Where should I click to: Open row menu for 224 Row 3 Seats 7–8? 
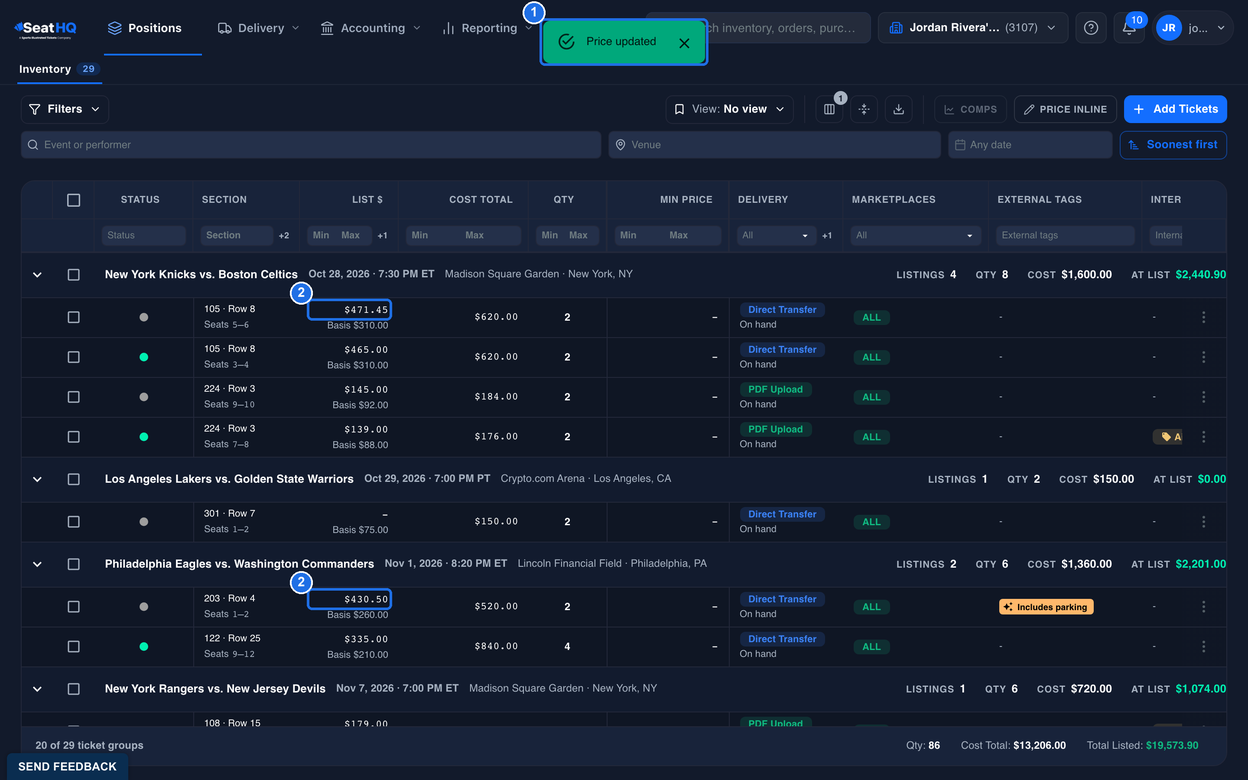point(1204,437)
